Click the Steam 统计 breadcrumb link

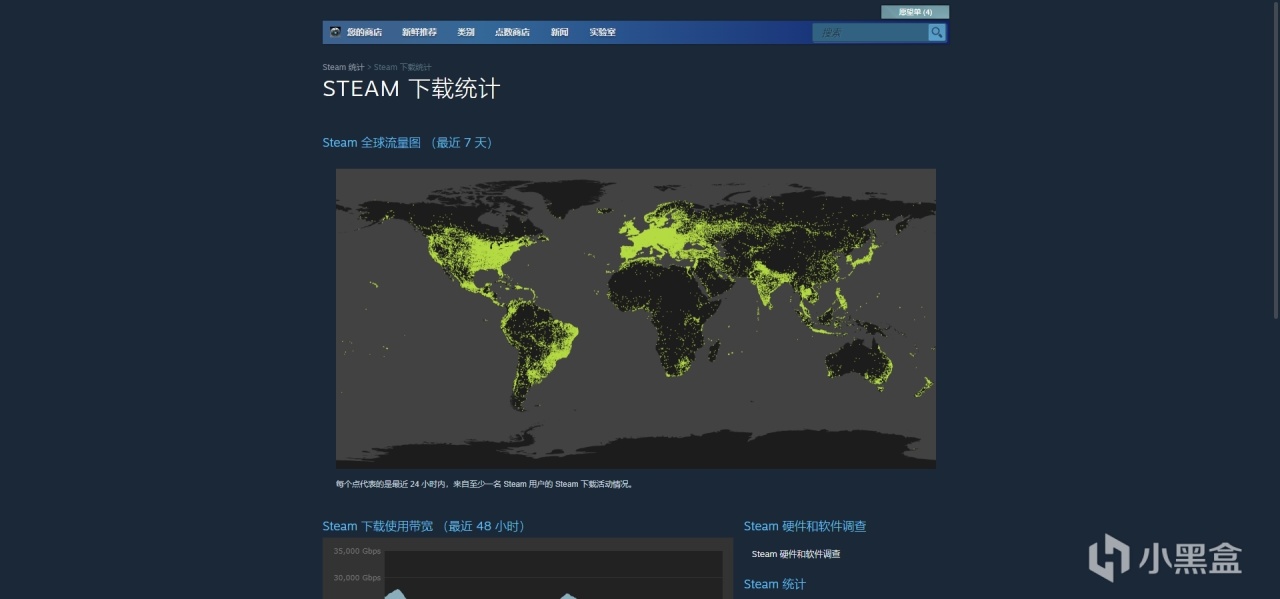tap(341, 67)
